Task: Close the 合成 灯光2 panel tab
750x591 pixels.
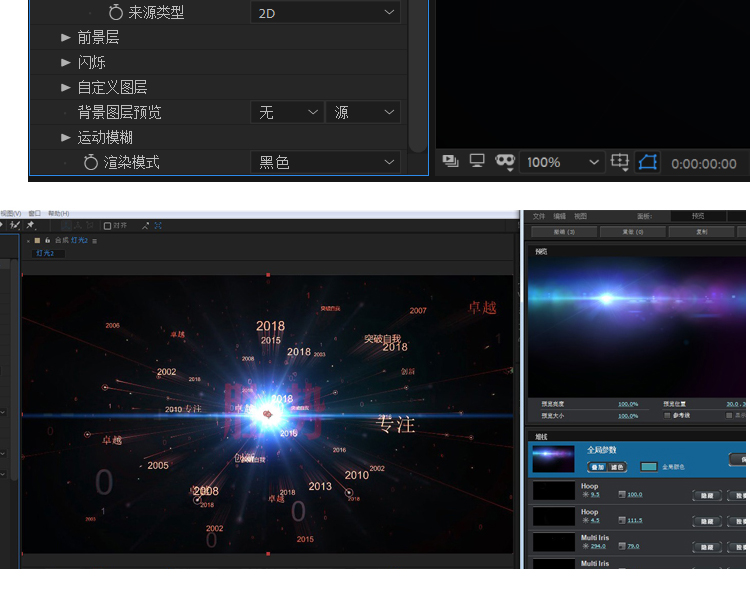Action: tap(28, 241)
